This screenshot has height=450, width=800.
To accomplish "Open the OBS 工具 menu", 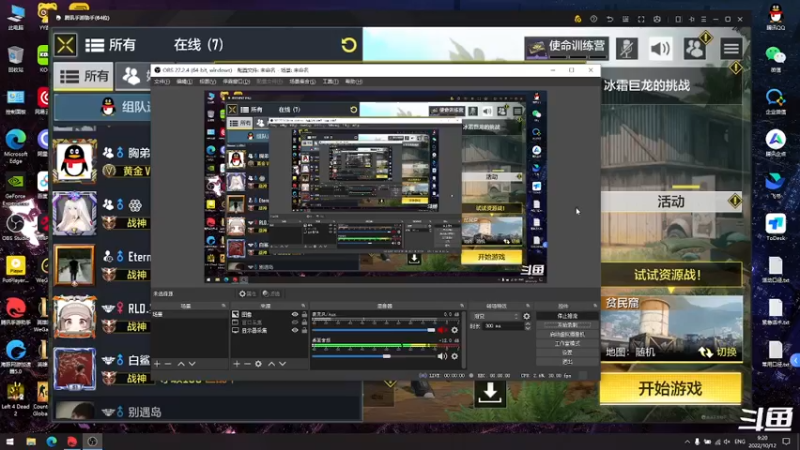I will pos(330,82).
